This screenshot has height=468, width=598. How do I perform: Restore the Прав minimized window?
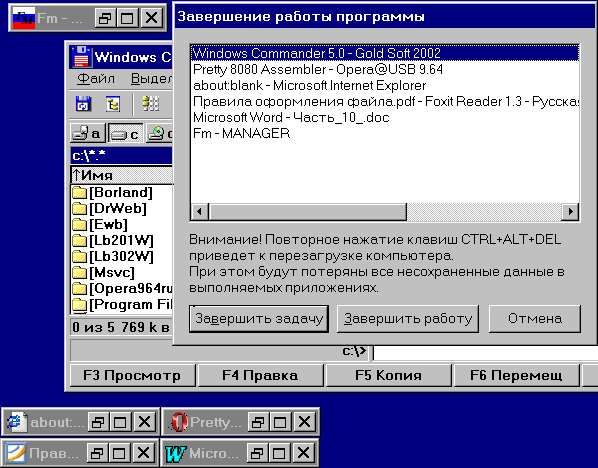tap(97, 453)
